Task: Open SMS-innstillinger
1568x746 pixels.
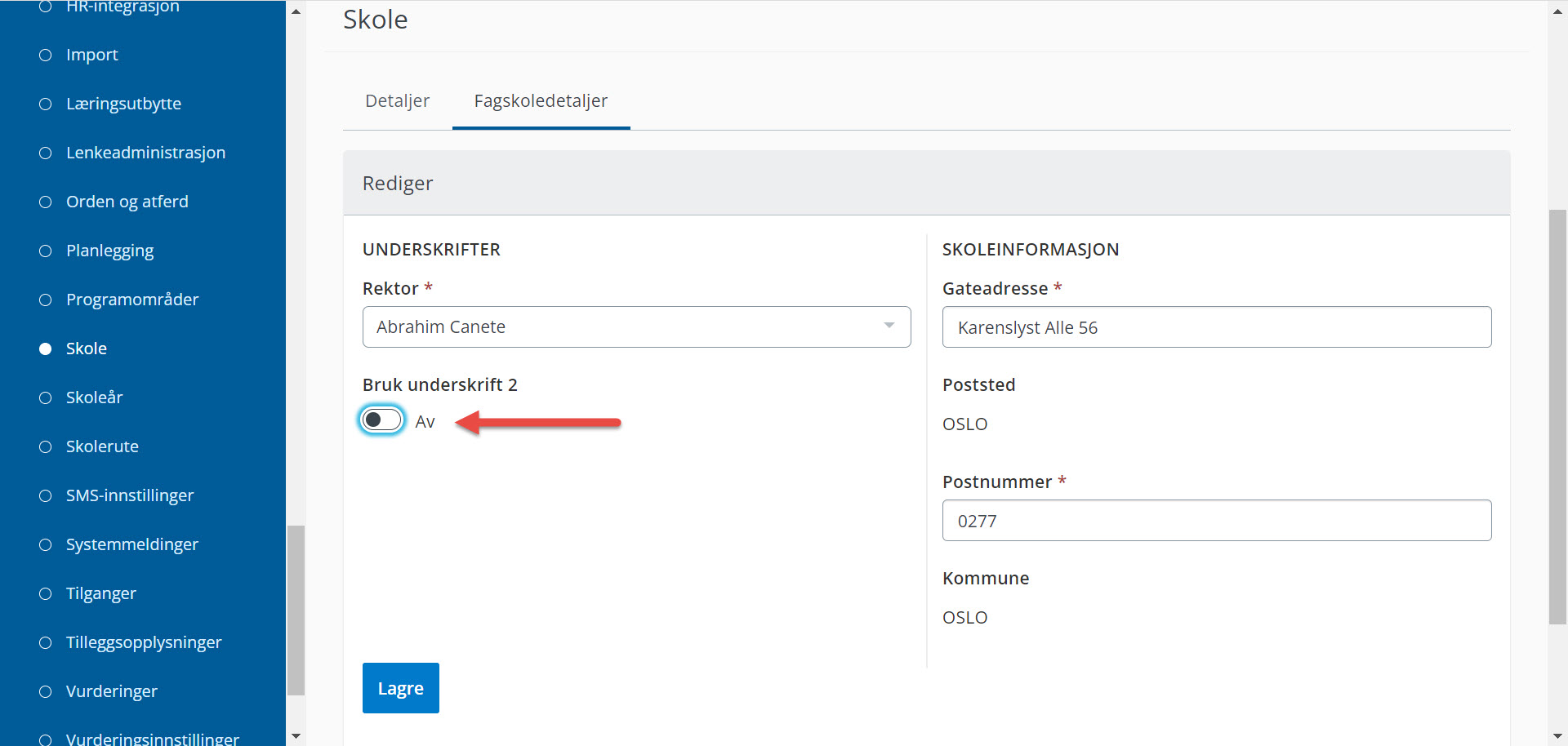Action: [129, 495]
